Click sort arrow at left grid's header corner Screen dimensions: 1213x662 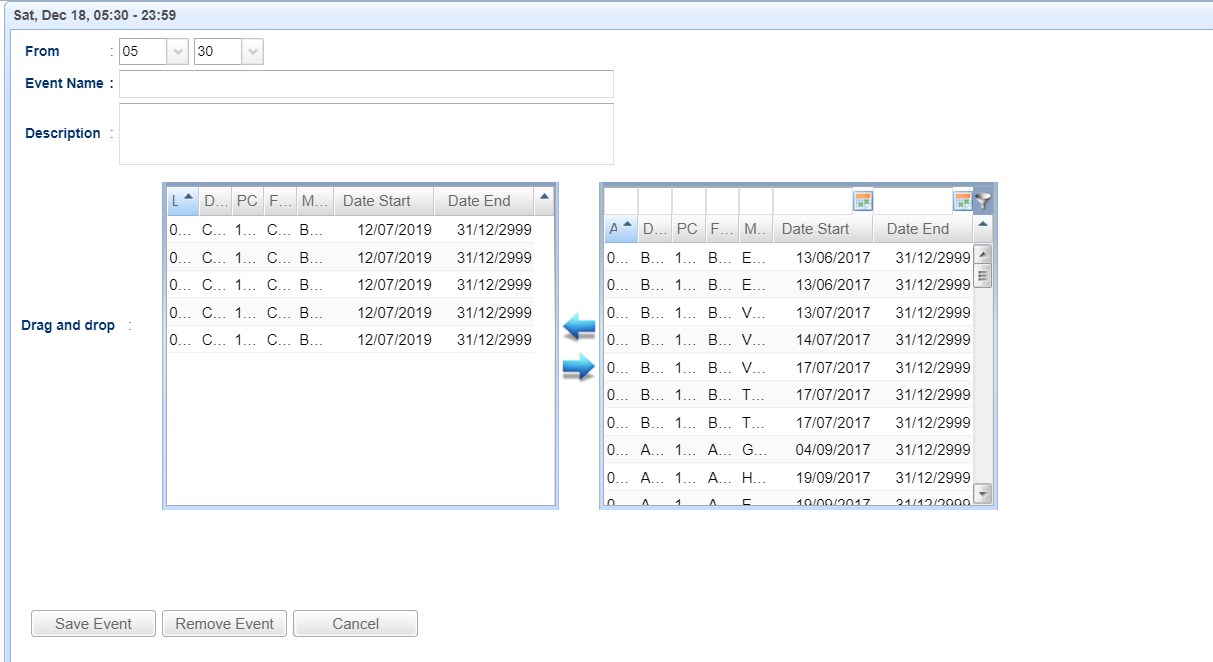click(544, 198)
